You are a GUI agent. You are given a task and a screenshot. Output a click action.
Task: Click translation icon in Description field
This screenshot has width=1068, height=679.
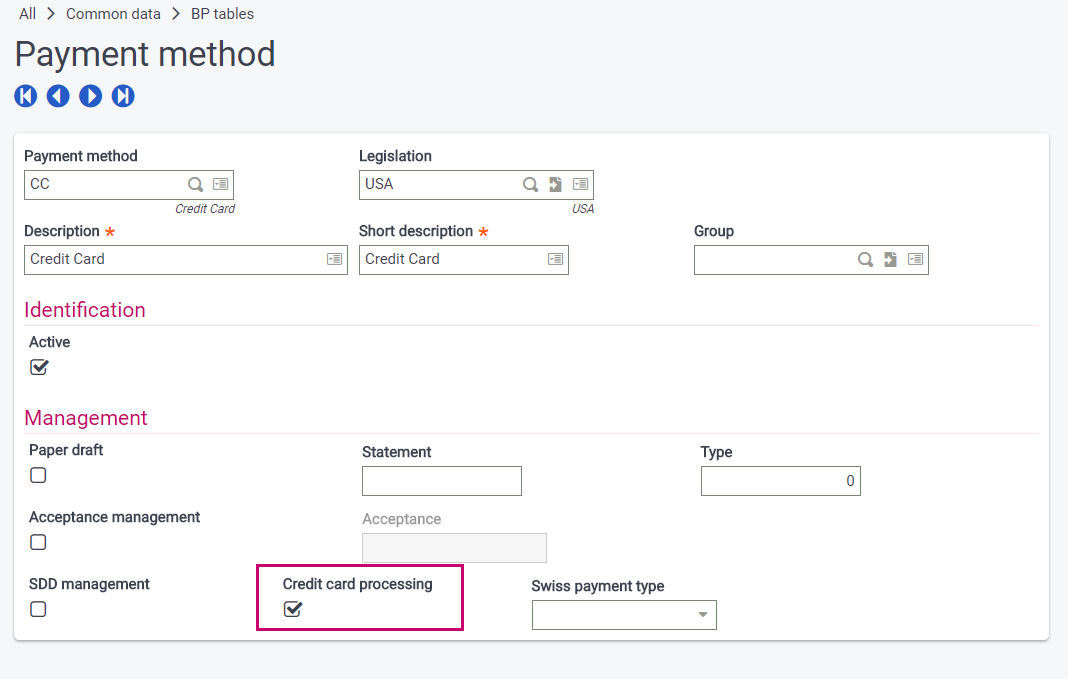tap(334, 260)
